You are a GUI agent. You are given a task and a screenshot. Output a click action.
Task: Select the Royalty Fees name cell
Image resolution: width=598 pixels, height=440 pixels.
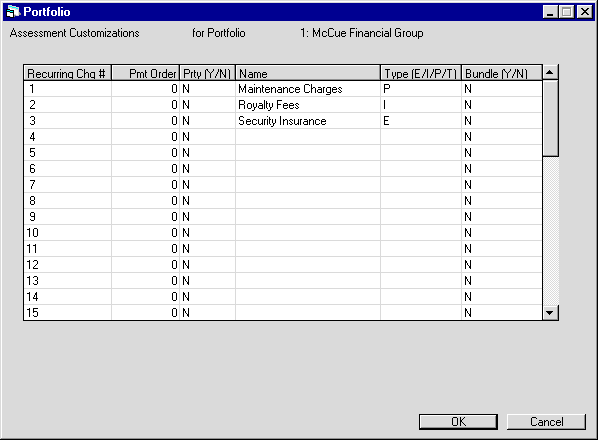tap(308, 105)
